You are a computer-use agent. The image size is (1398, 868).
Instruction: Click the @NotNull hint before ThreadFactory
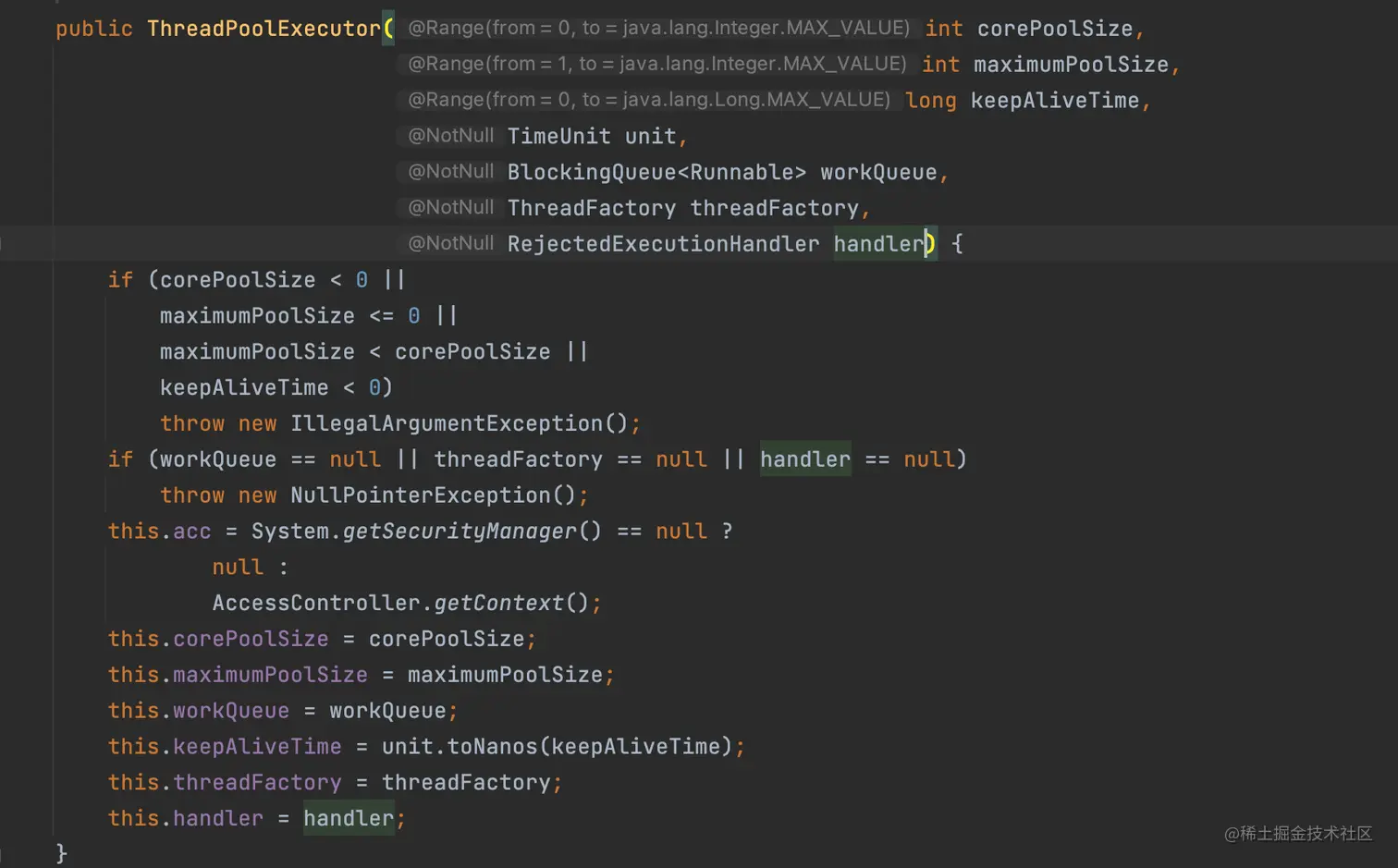[451, 208]
